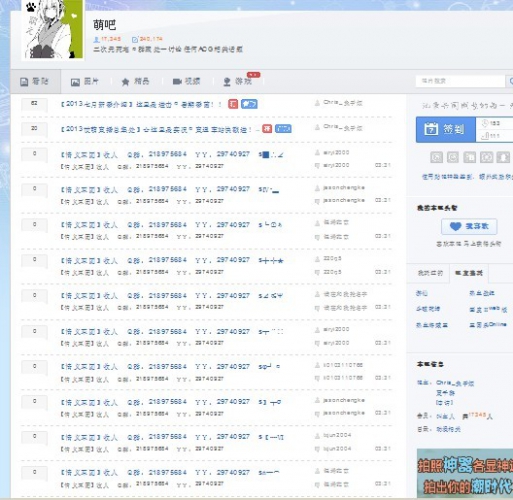This screenshot has width=513, height=500.
Task: Open the 游戏 games tab
Action: tap(237, 81)
